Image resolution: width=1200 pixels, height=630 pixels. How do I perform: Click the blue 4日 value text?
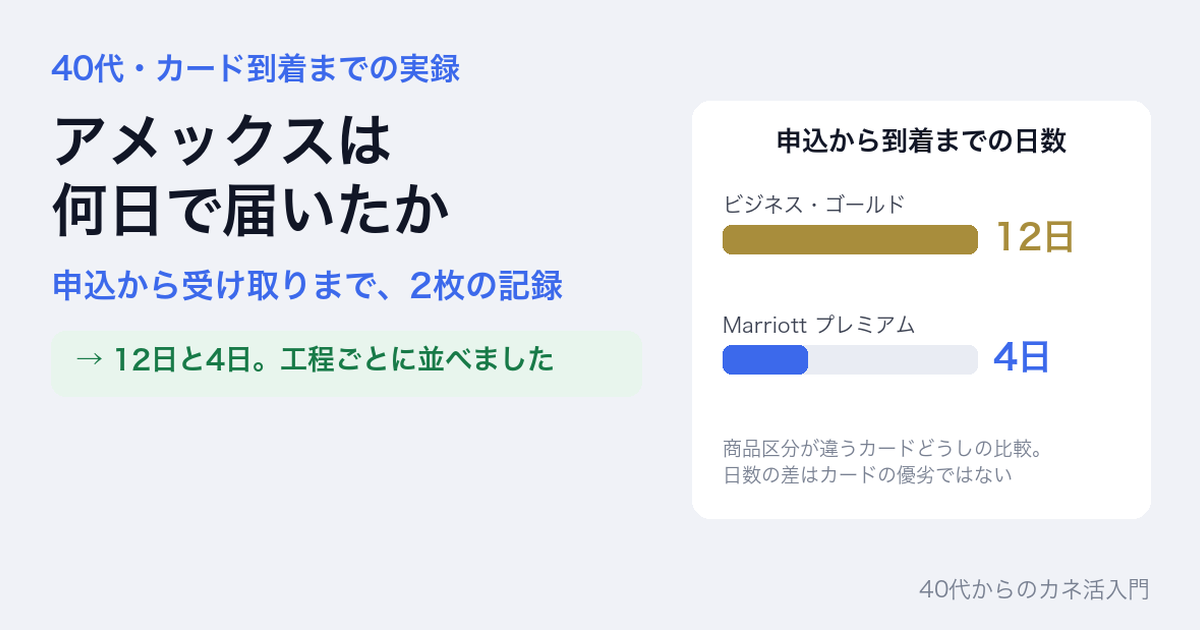(1021, 358)
